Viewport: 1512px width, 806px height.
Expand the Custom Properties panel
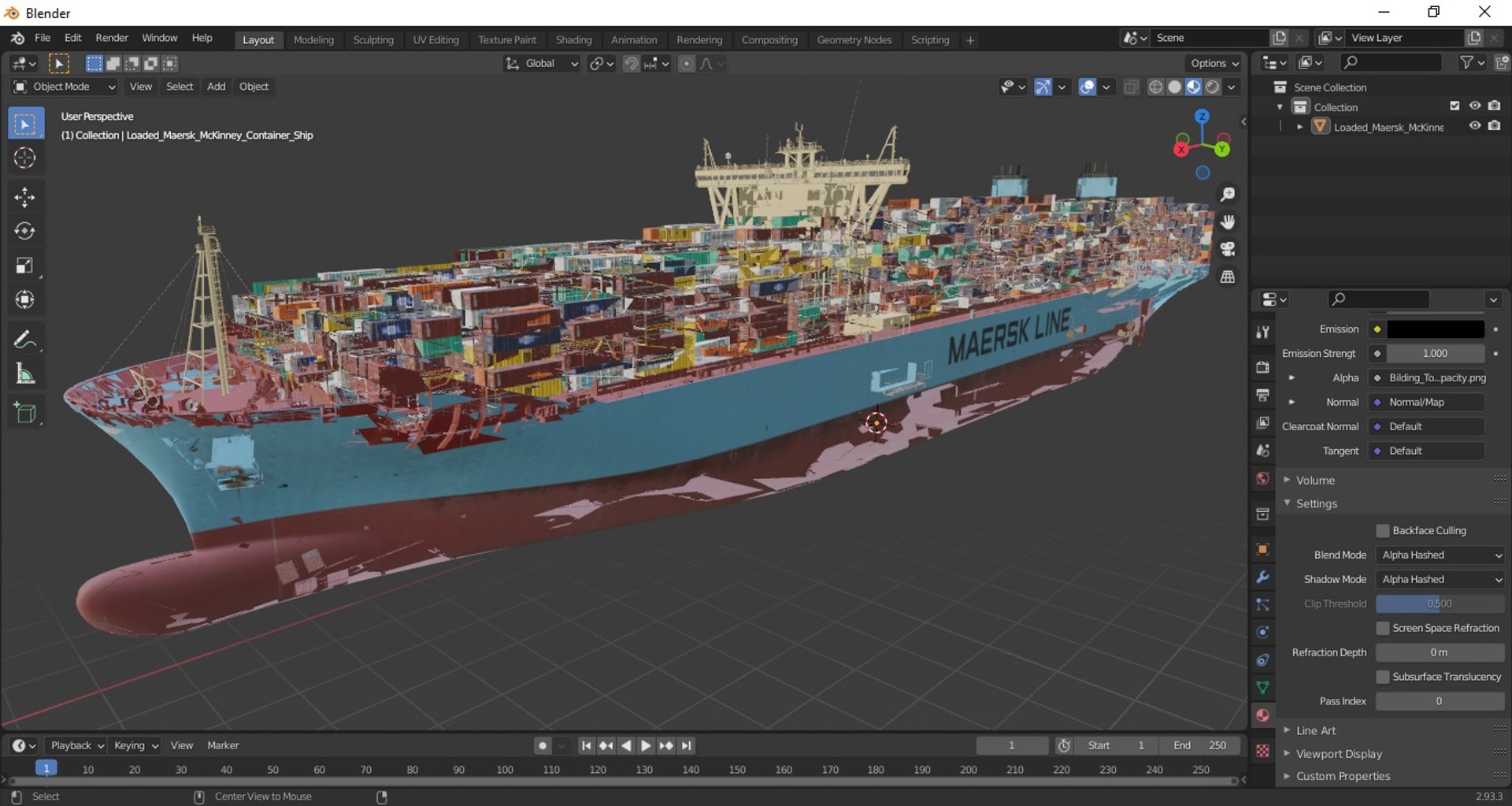(1343, 776)
